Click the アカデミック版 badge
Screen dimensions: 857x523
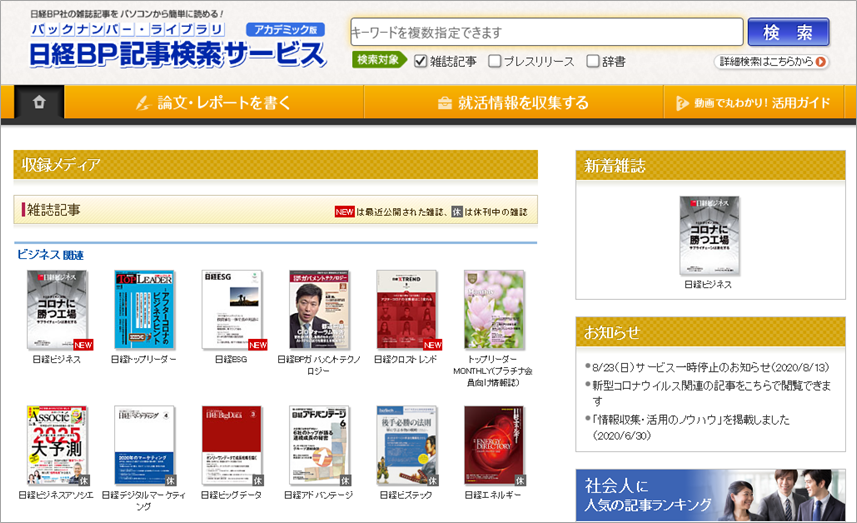coord(285,30)
